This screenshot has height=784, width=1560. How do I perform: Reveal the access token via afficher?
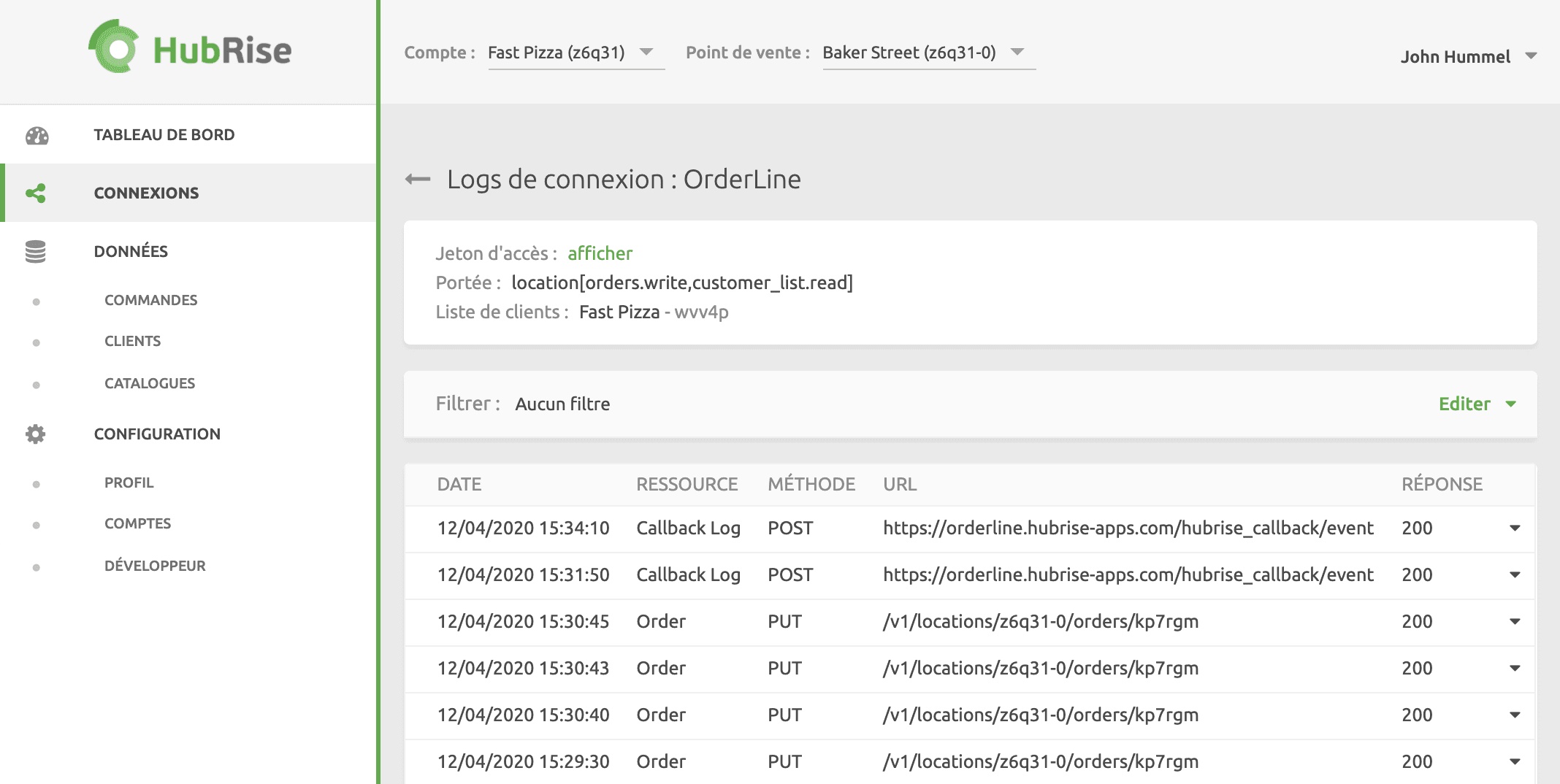(x=600, y=253)
